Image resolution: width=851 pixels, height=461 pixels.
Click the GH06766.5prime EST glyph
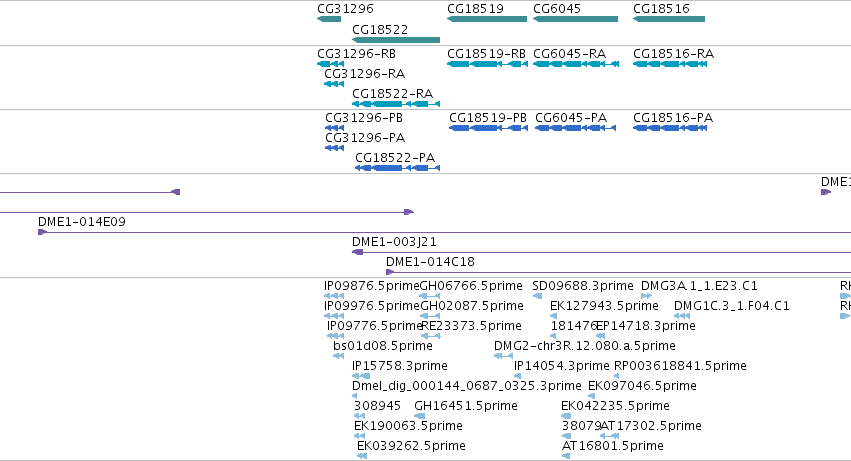[x=430, y=296]
